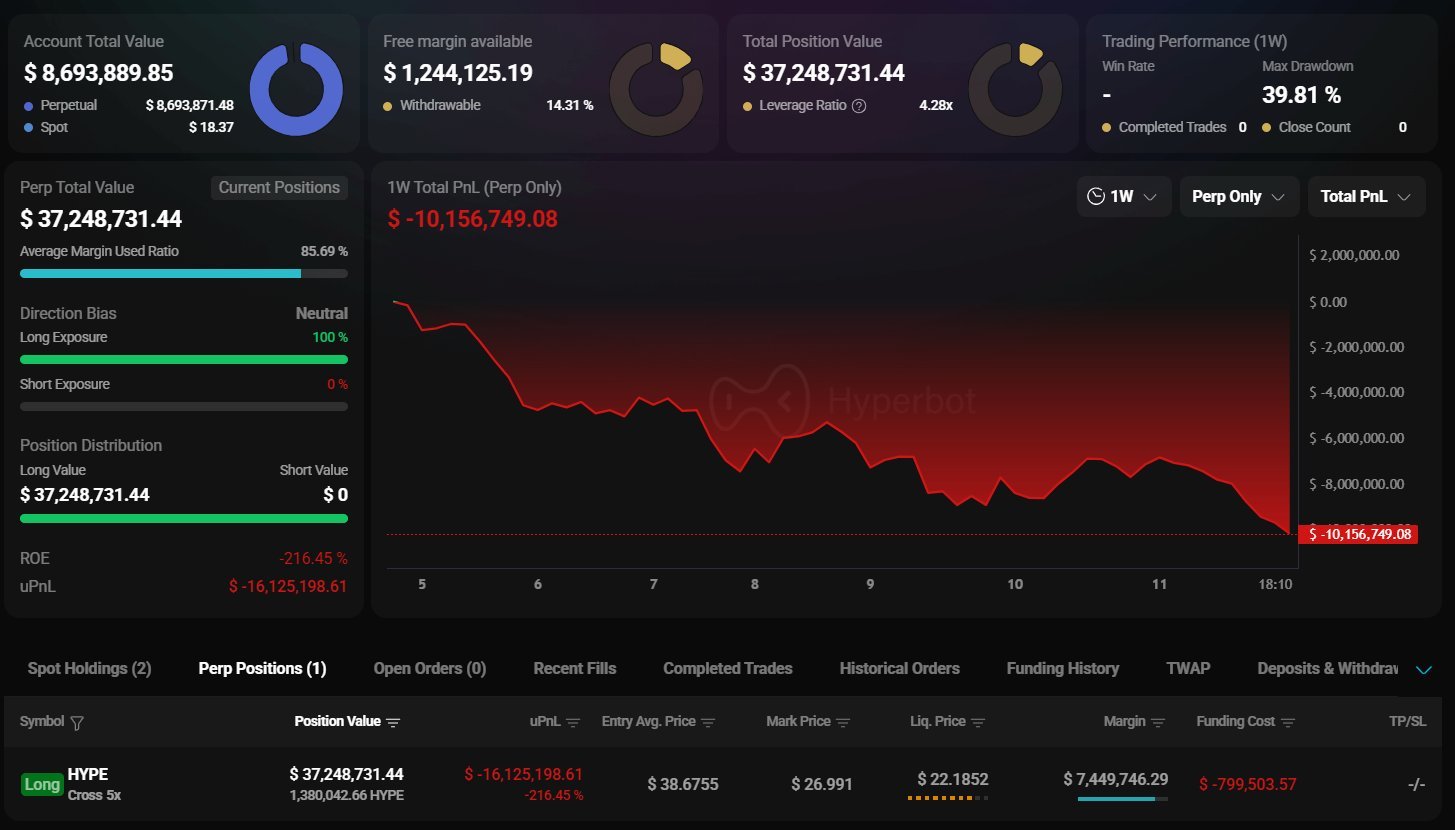Click the Account Total Value donut chart
Viewport: 1455px width, 830px height.
click(296, 90)
